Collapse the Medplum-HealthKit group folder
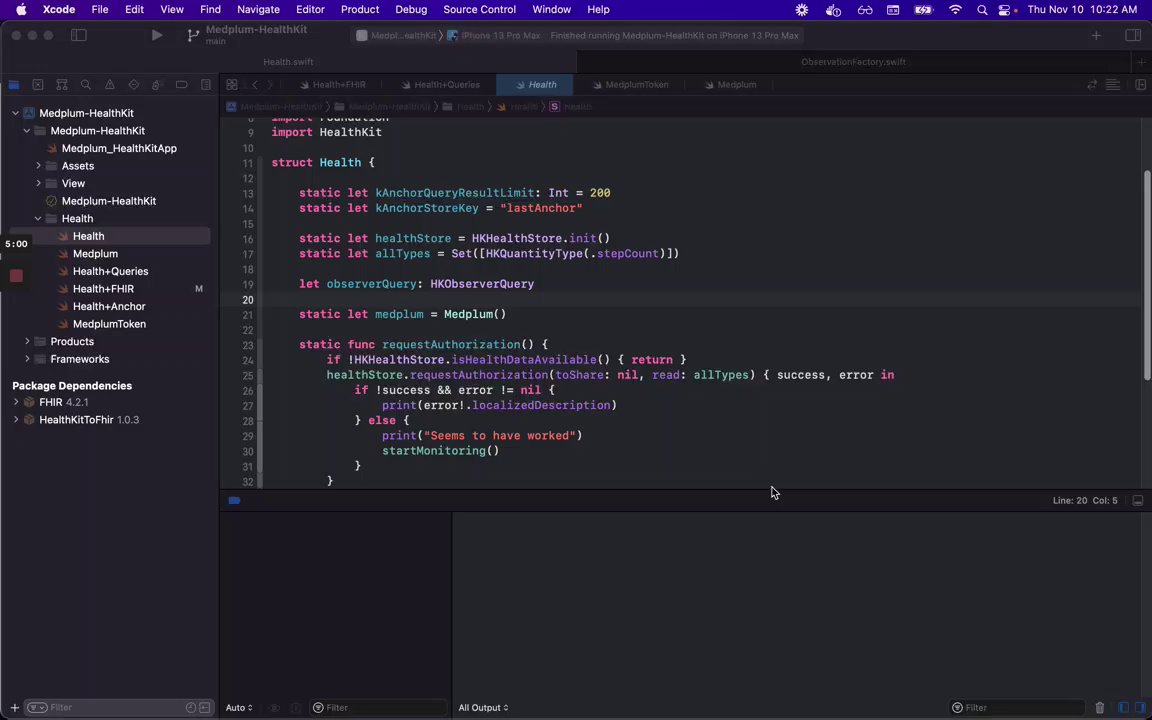Image resolution: width=1152 pixels, height=720 pixels. pos(27,131)
